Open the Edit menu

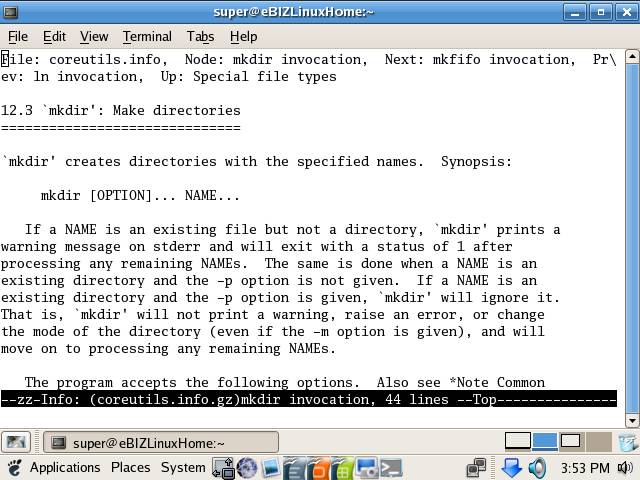click(x=54, y=36)
